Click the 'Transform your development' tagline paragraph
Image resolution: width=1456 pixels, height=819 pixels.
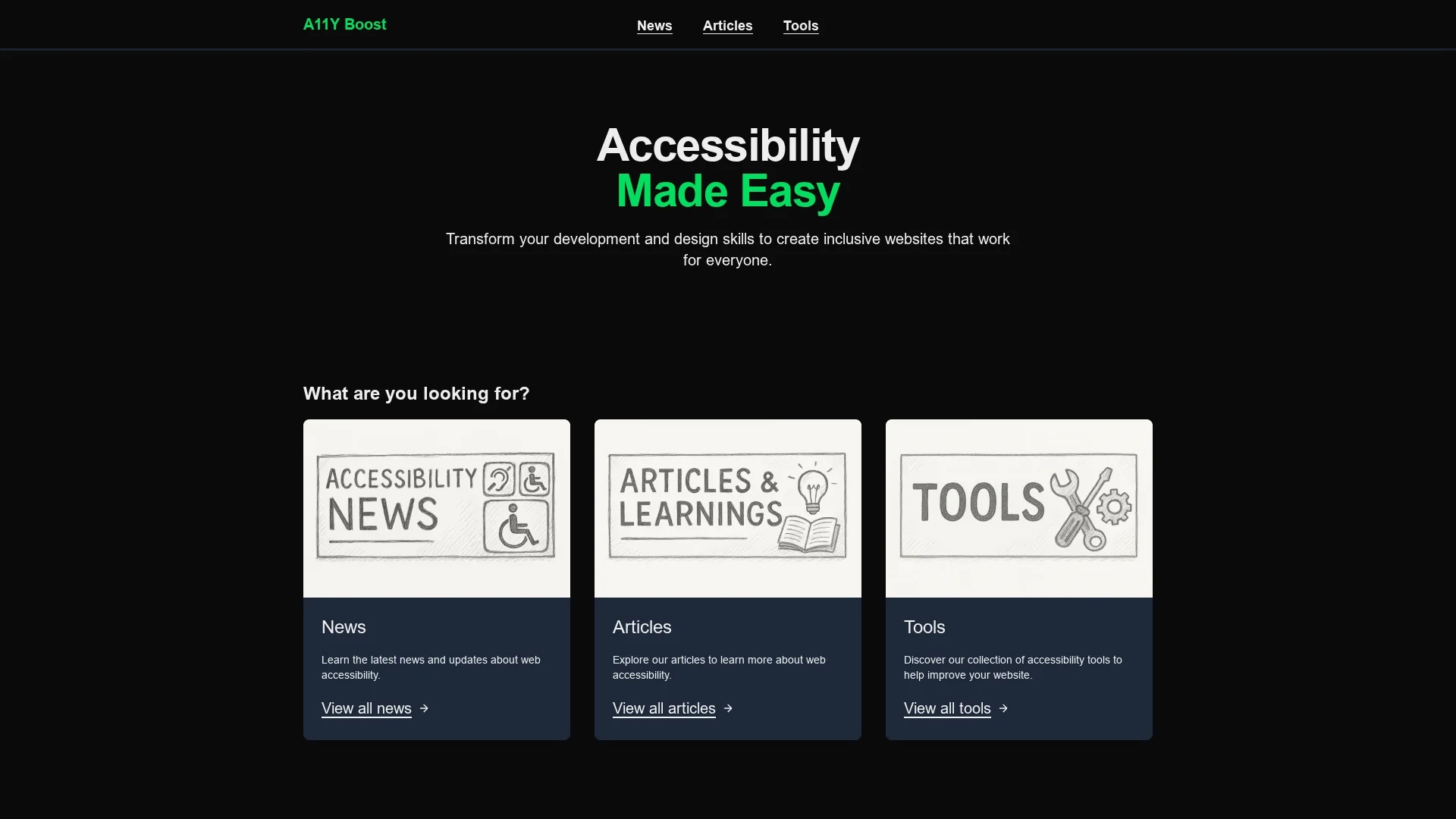pyautogui.click(x=728, y=249)
